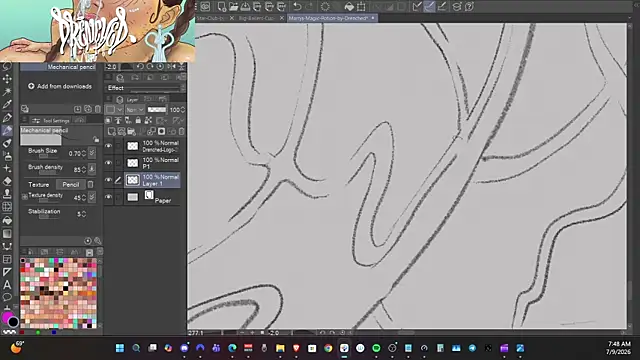This screenshot has height=360, width=640.
Task: Click the Fill bucket icon in the command bar
Action: 349,7
